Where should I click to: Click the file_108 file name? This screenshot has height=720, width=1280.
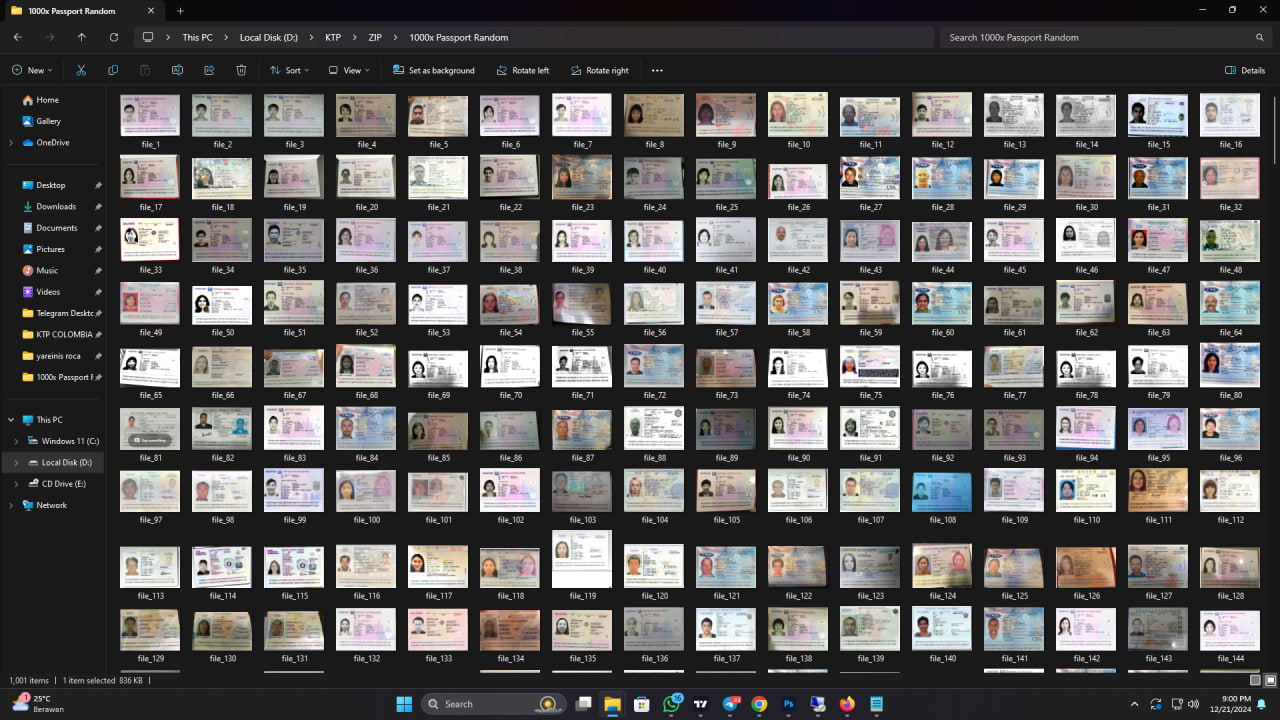[x=943, y=520]
